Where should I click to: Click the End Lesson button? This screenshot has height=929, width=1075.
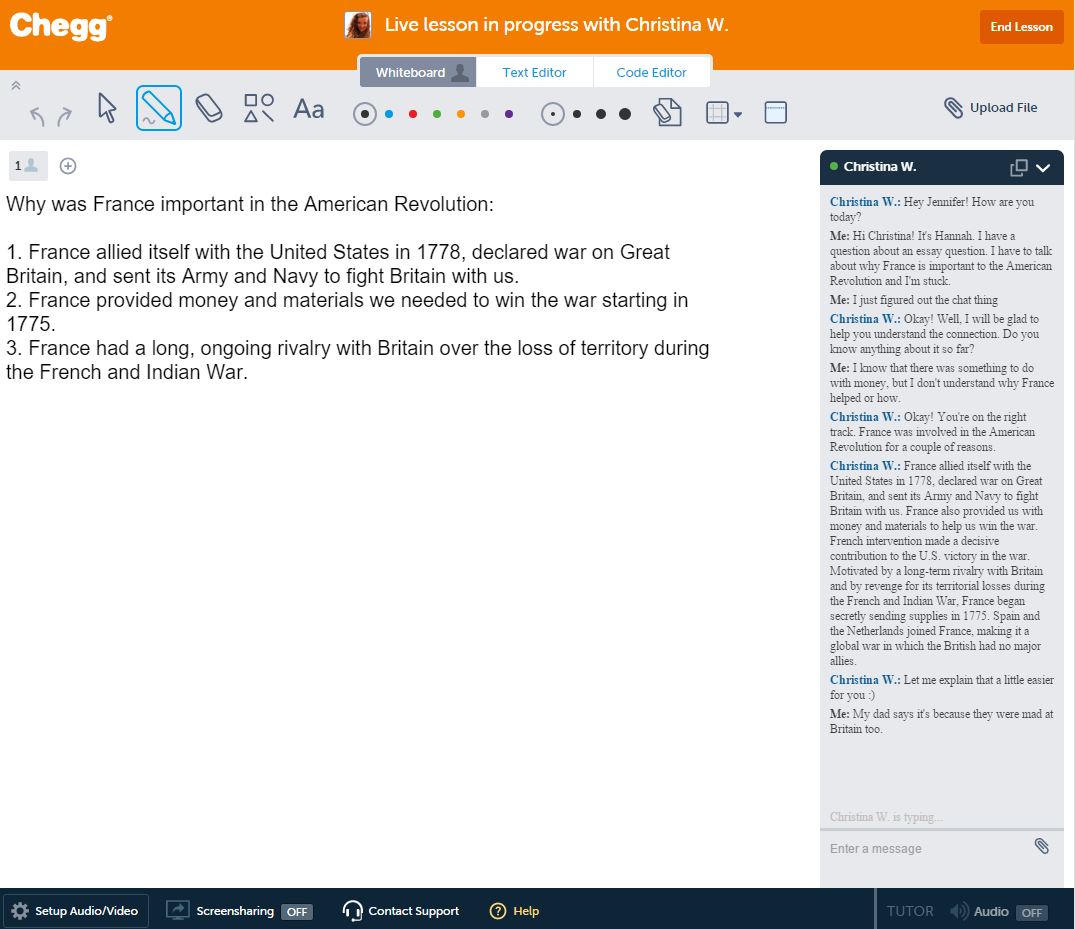[1021, 27]
